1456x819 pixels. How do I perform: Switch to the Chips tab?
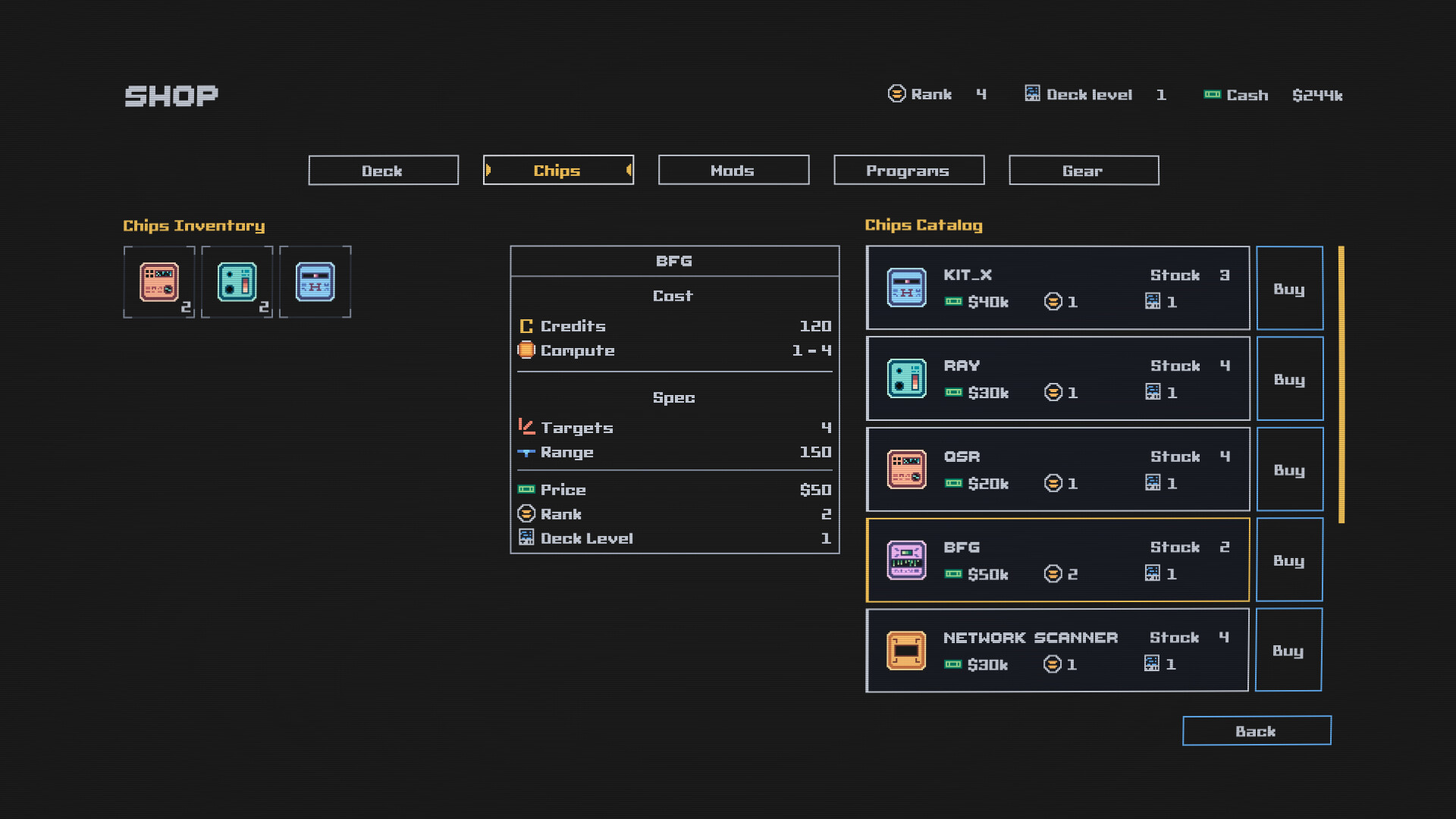[x=558, y=171]
